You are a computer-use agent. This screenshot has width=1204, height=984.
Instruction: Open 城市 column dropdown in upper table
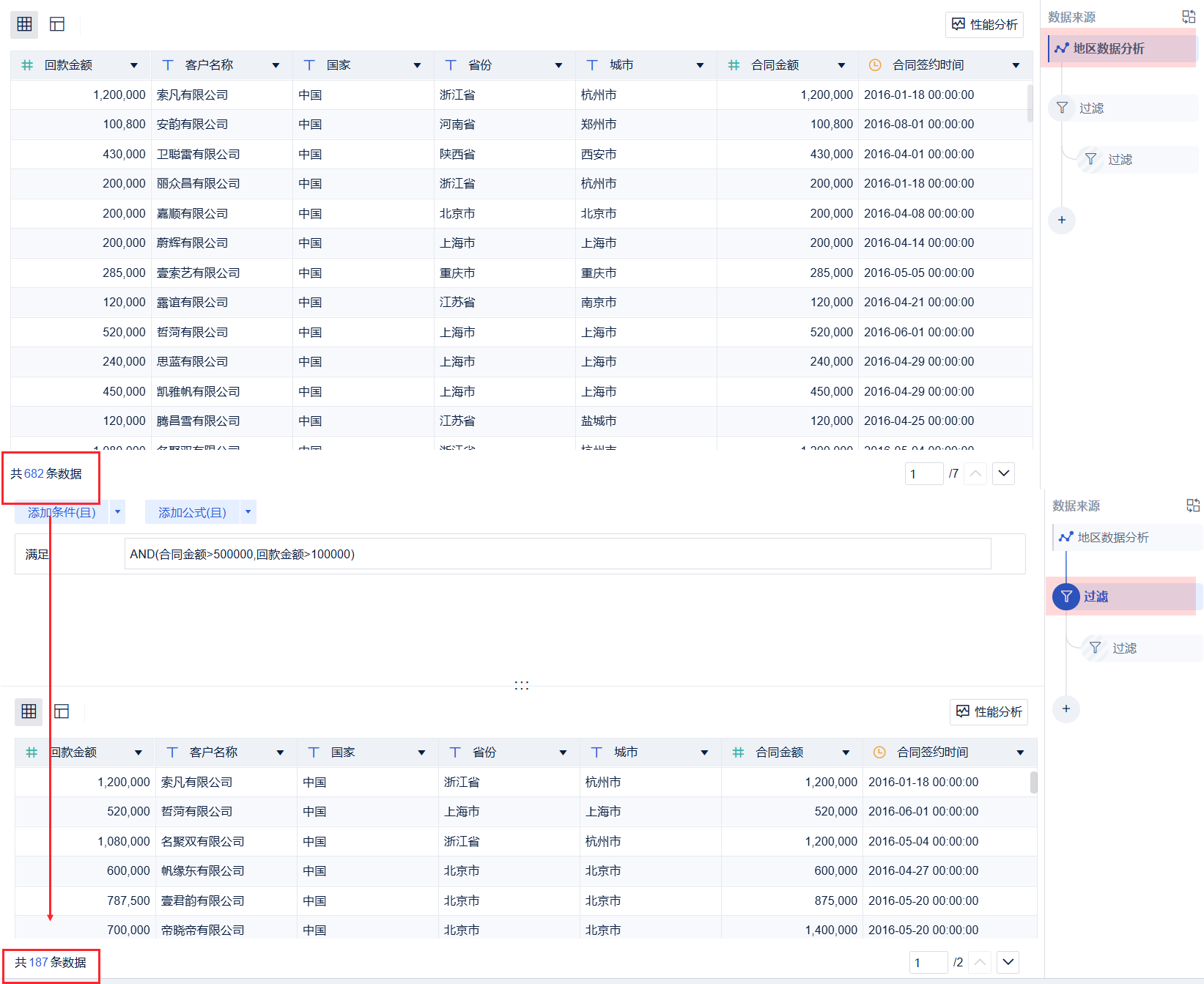pos(700,65)
